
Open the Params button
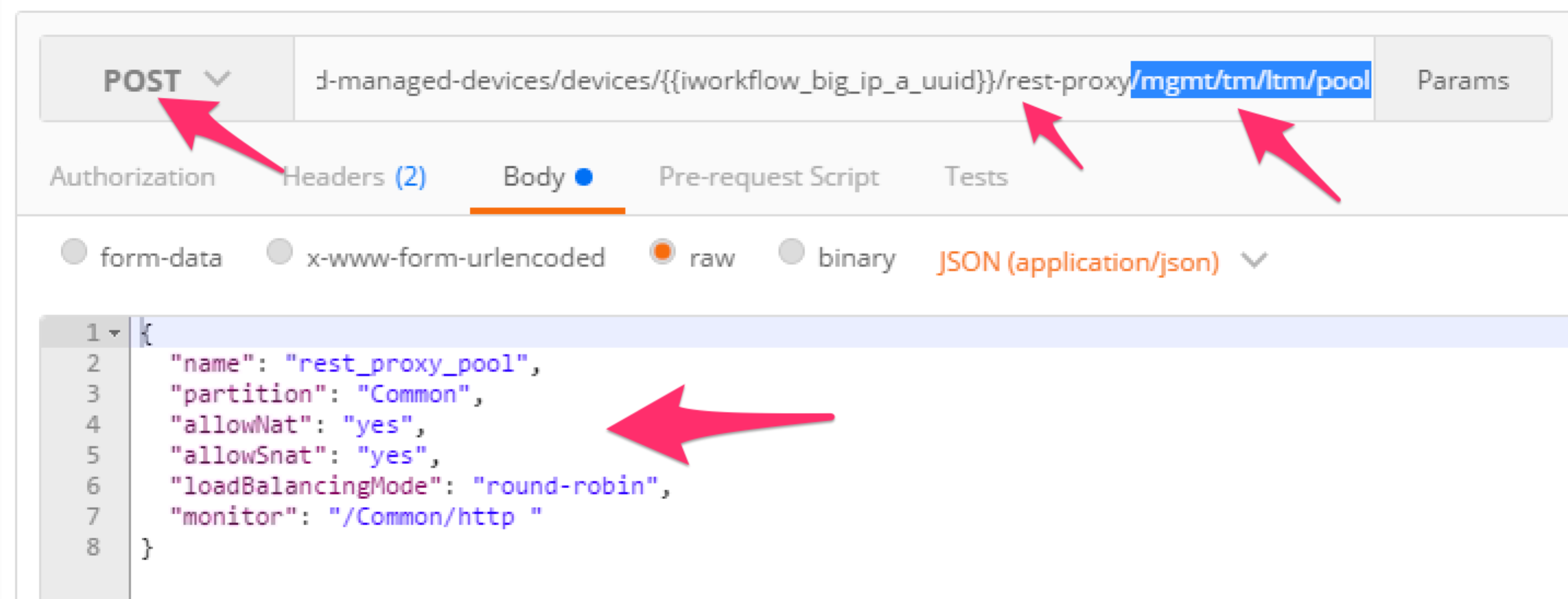click(1462, 80)
